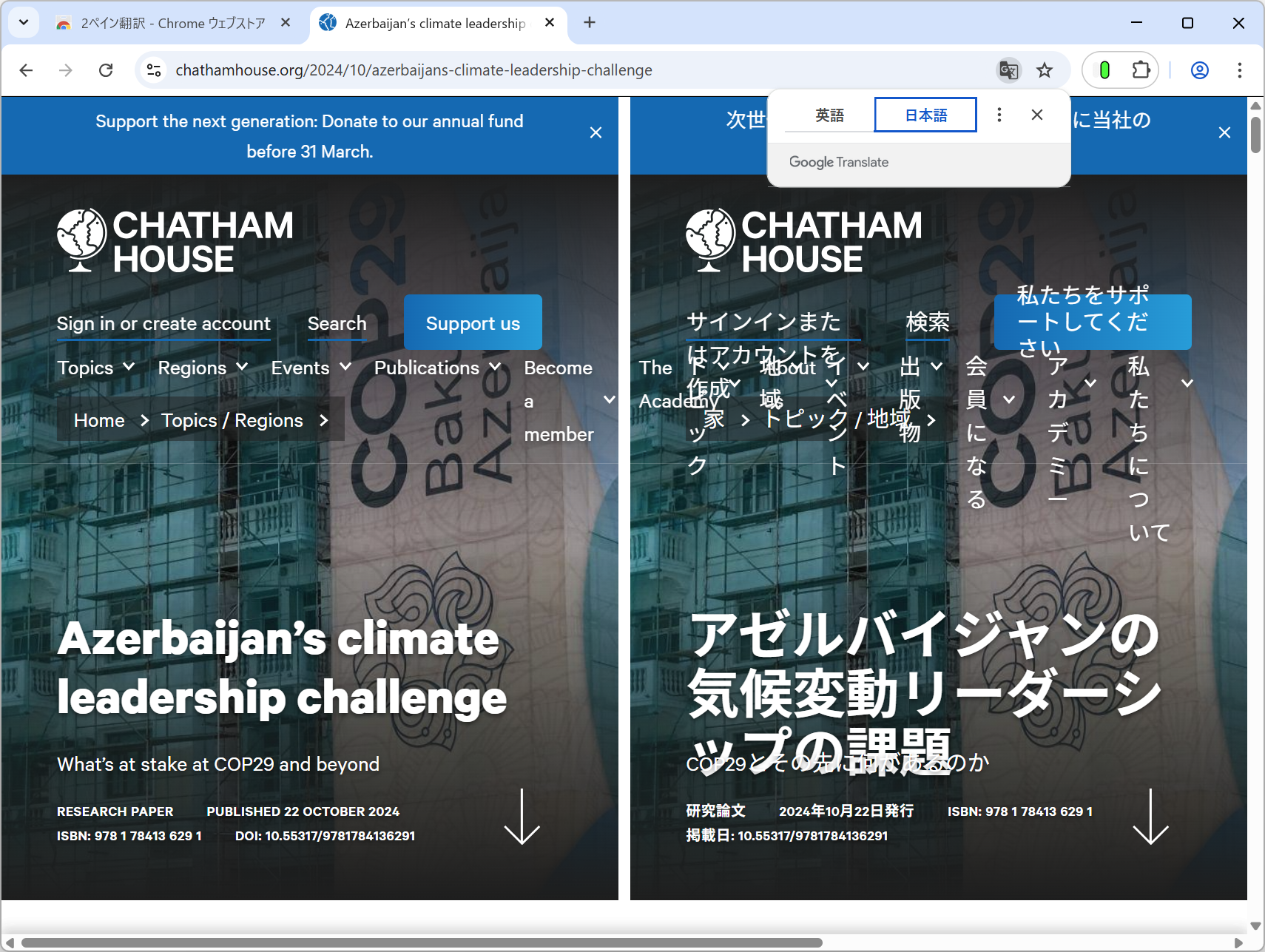Switch translation language to 英語
Viewport: 1265px width, 952px height.
pos(828,115)
